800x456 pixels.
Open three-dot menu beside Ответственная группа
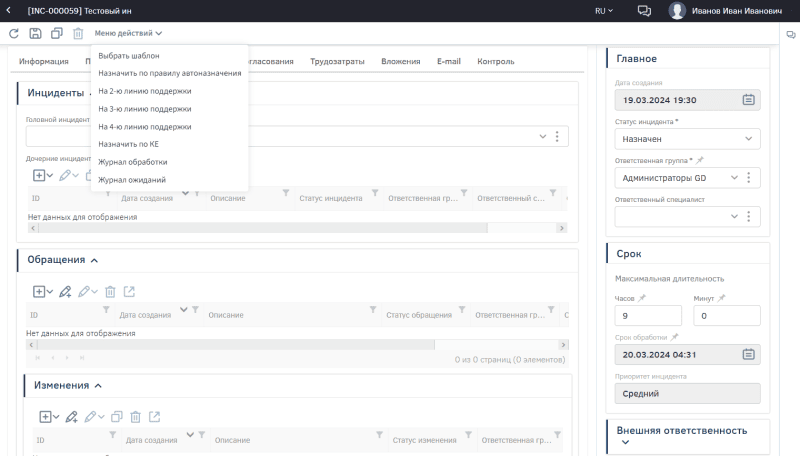coord(748,177)
